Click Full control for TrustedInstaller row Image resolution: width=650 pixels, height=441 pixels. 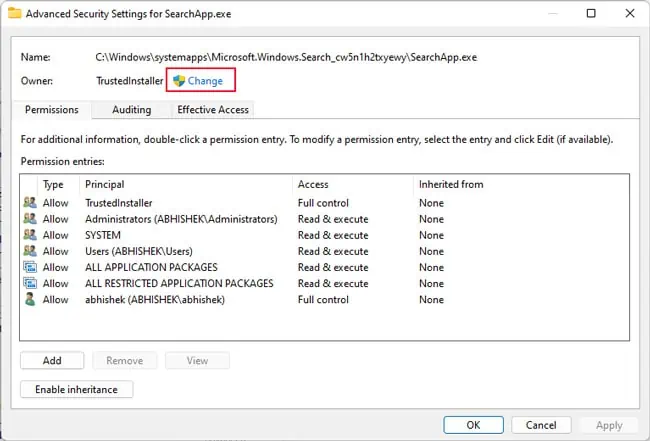click(323, 203)
